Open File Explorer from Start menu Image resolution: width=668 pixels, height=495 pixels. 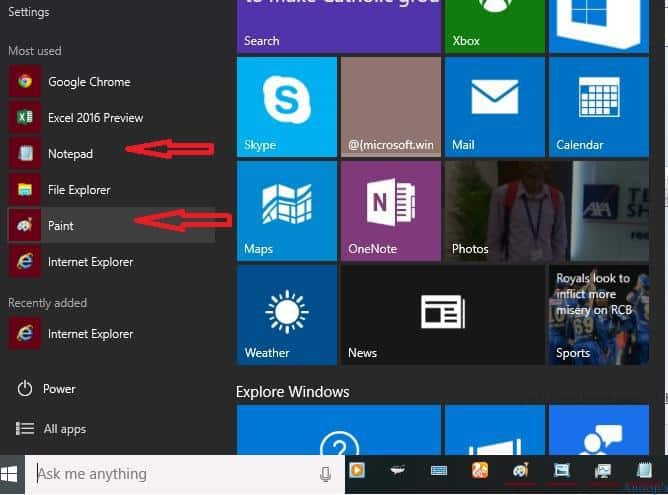click(112, 190)
